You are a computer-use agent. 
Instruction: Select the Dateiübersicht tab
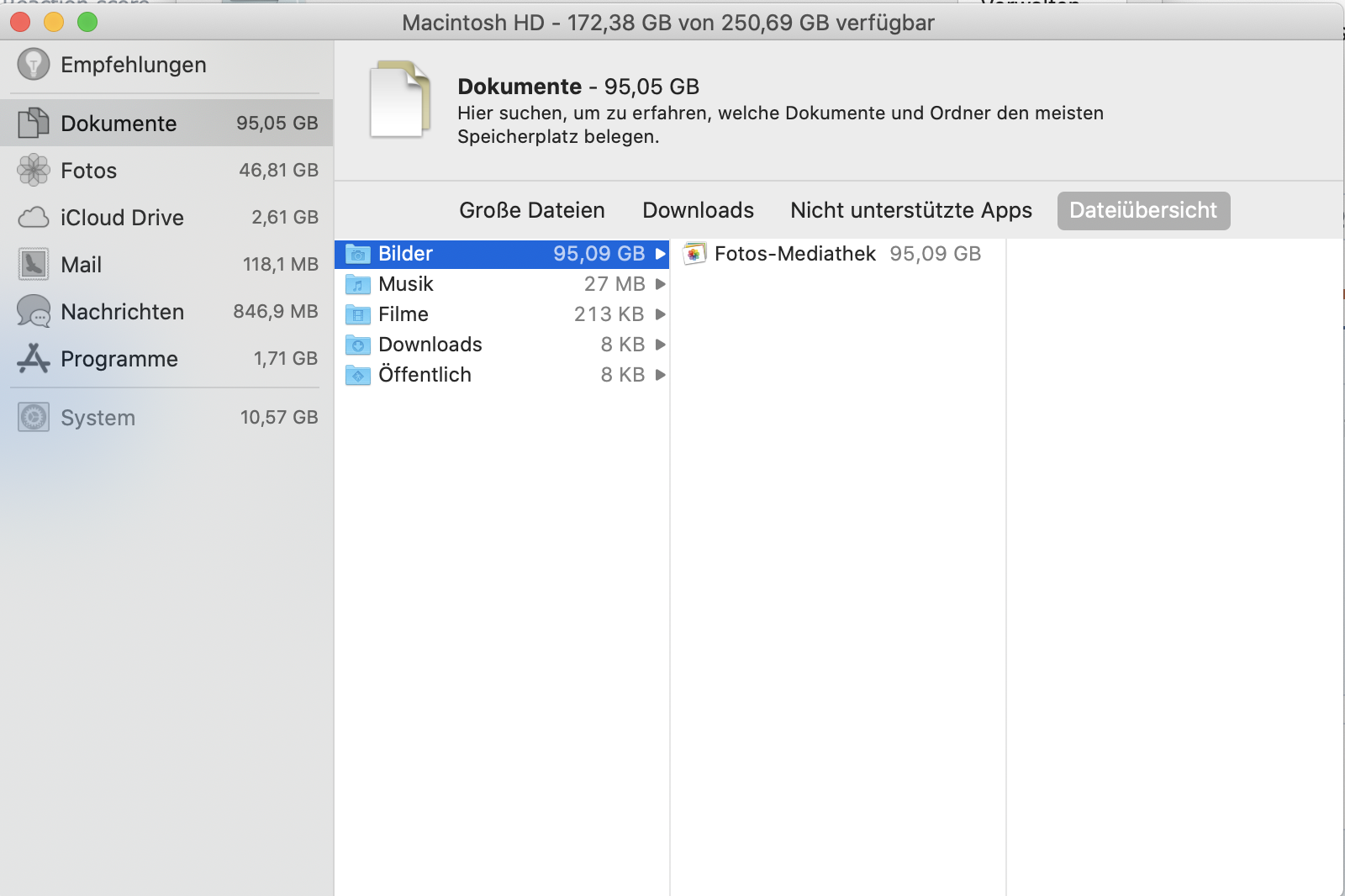point(1143,210)
